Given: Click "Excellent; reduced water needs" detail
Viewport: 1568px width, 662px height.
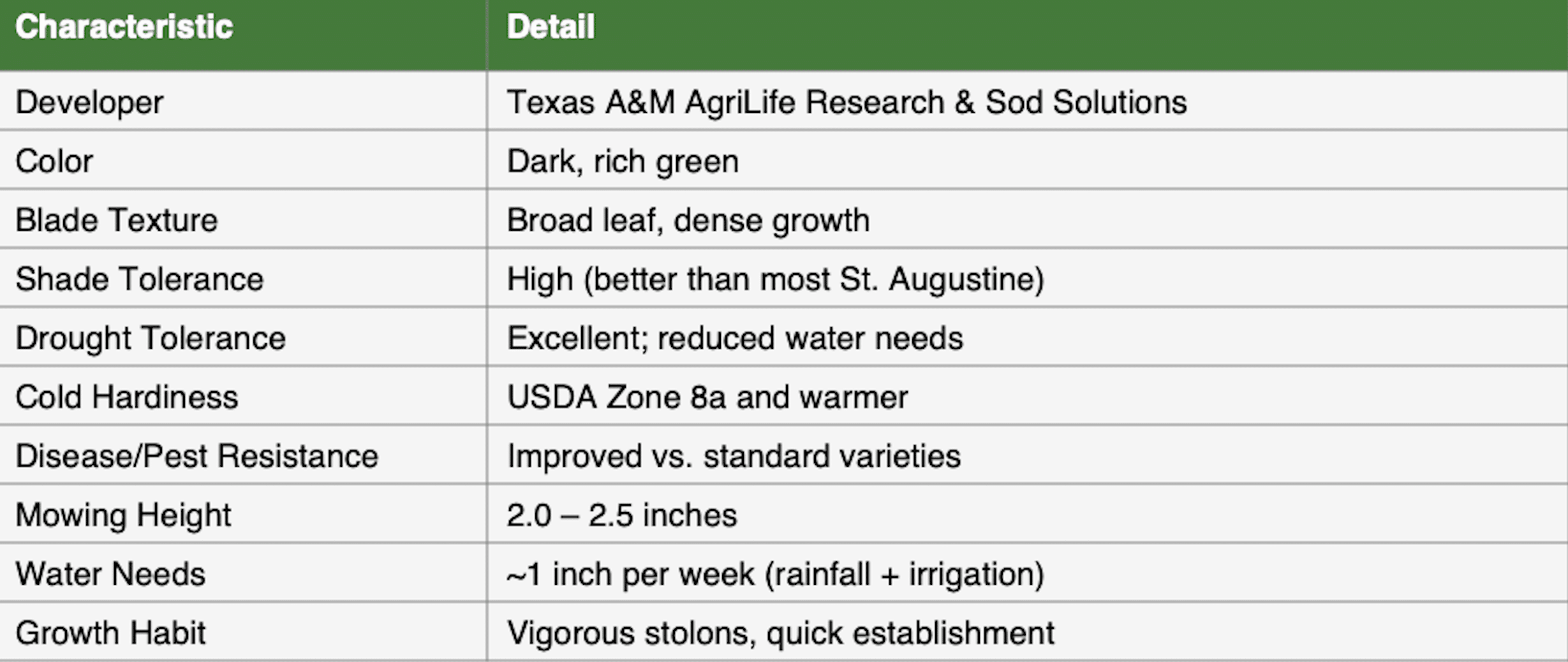Looking at the screenshot, I should (x=735, y=338).
